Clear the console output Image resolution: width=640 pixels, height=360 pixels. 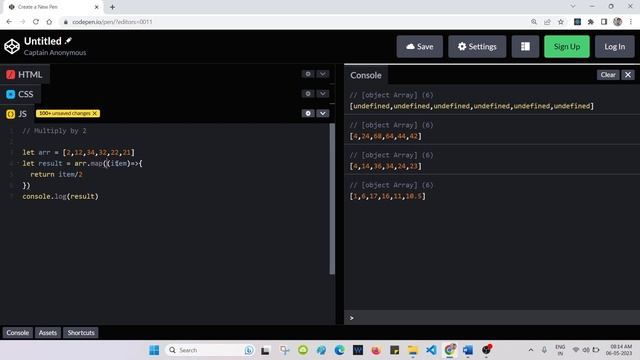608,75
